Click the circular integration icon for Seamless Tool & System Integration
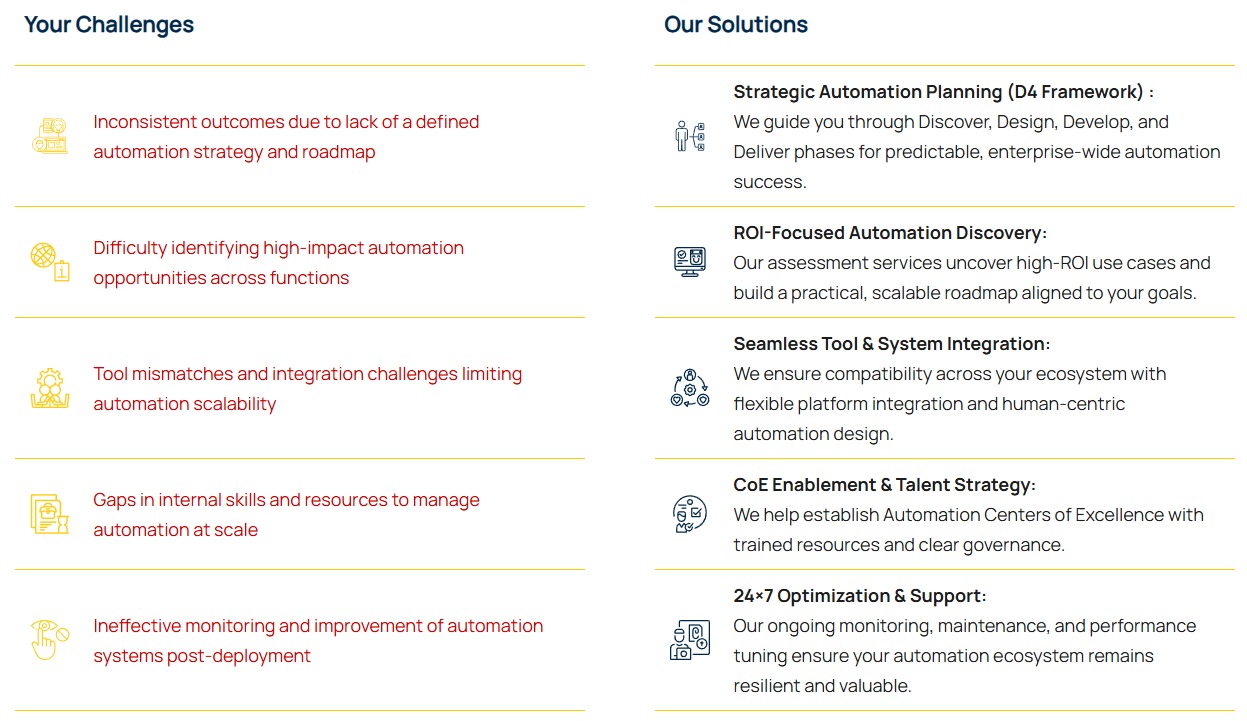 pyautogui.click(x=690, y=388)
